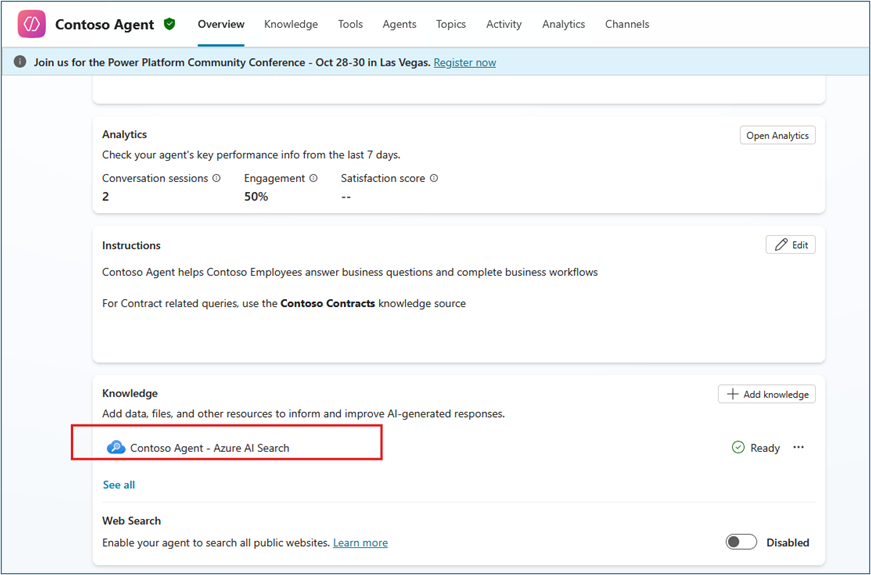Click the Engagement value 50%
The image size is (871, 575).
[256, 197]
